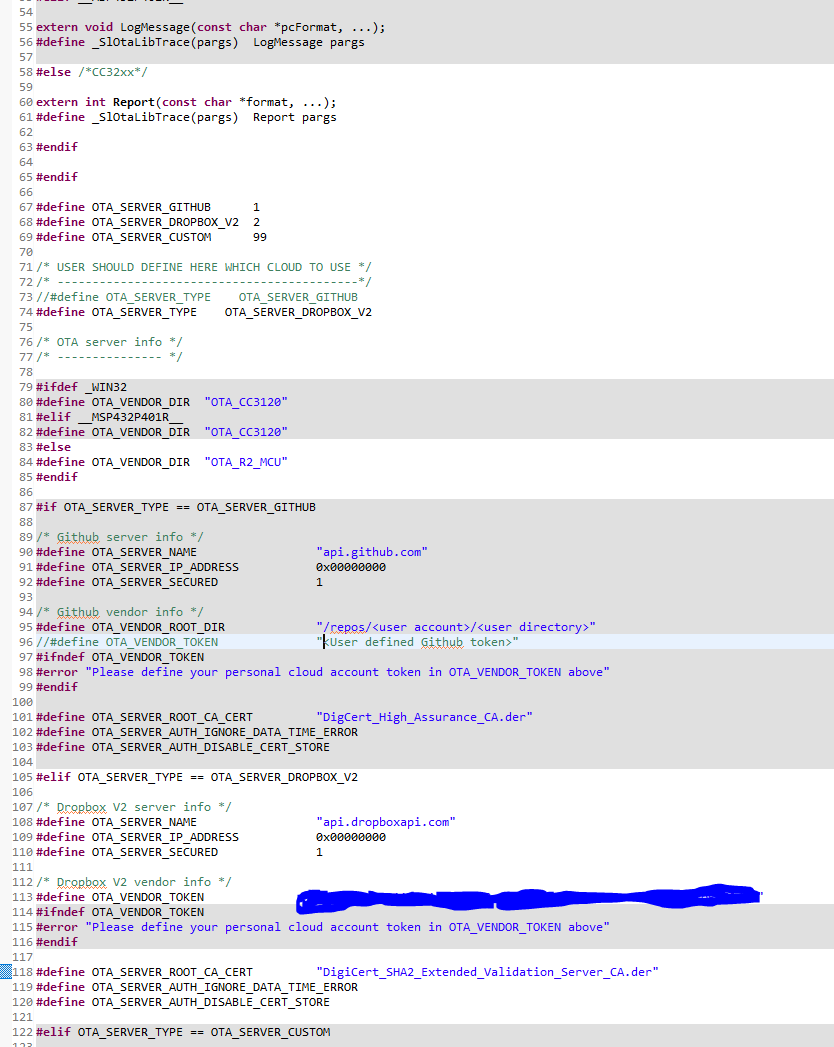Click the #endif on line 63

[x=57, y=147]
